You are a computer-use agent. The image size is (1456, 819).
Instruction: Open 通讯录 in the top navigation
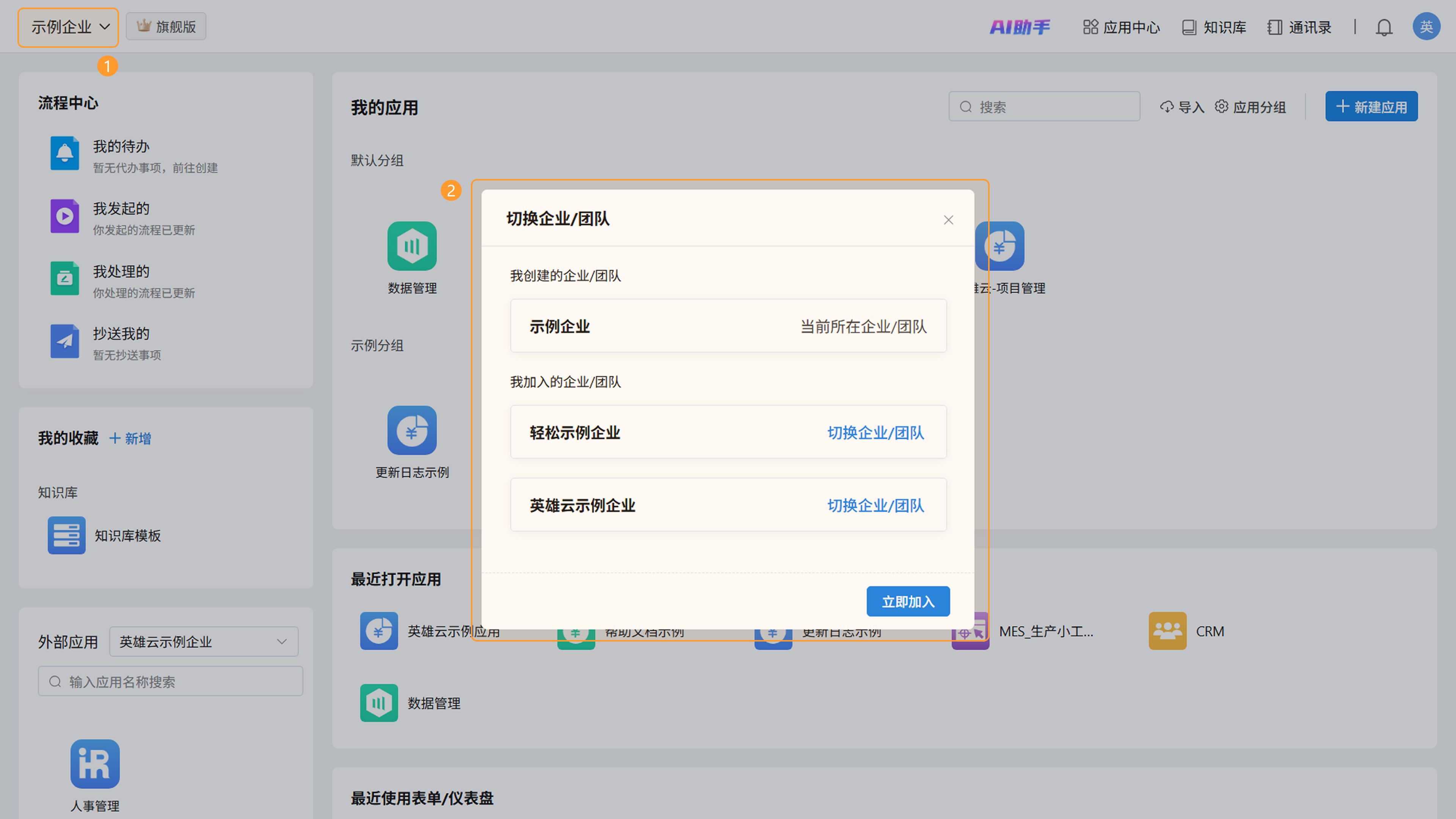coord(1299,27)
